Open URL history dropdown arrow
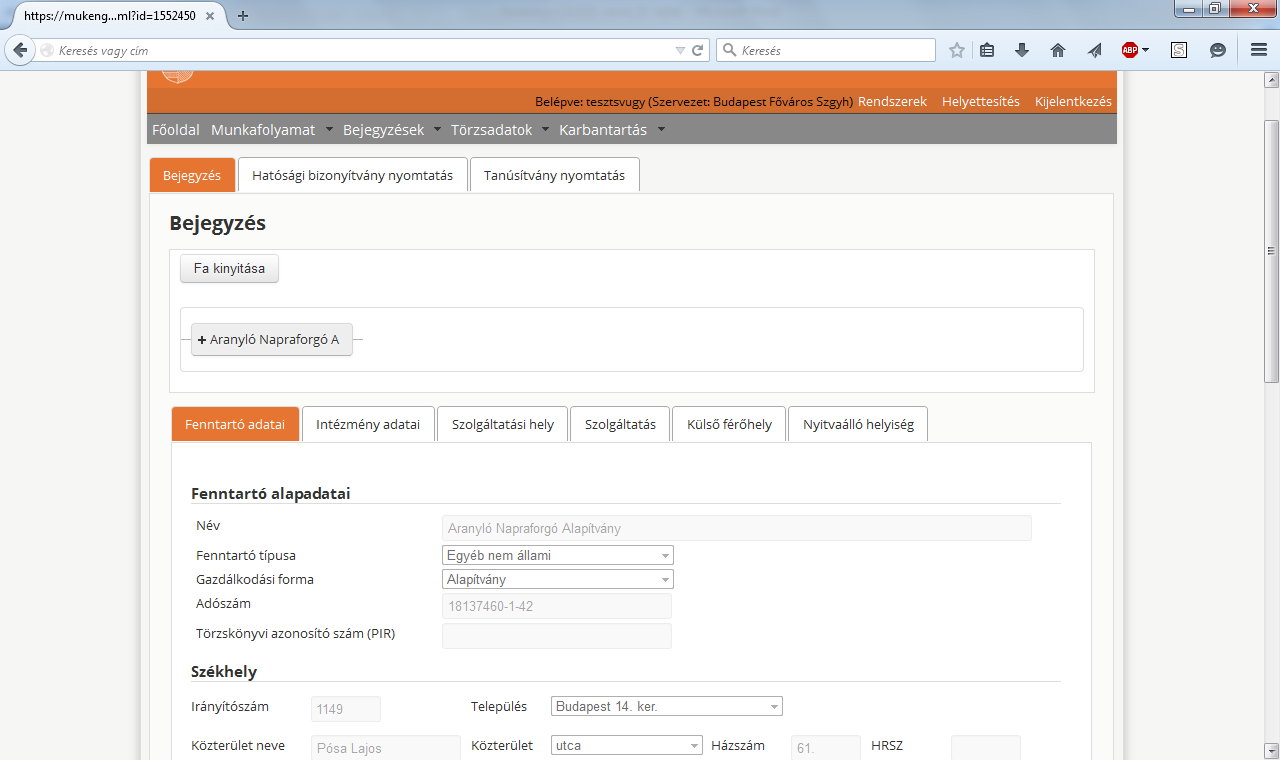The height and width of the screenshot is (760, 1280). click(680, 50)
